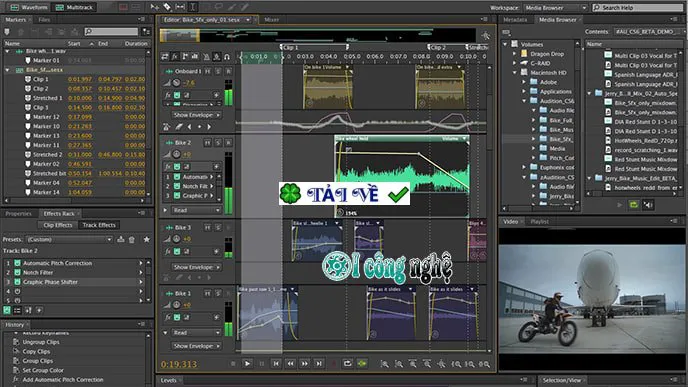Move playhead to previous marker
Screen dimensions: 688x387
(x=276, y=364)
